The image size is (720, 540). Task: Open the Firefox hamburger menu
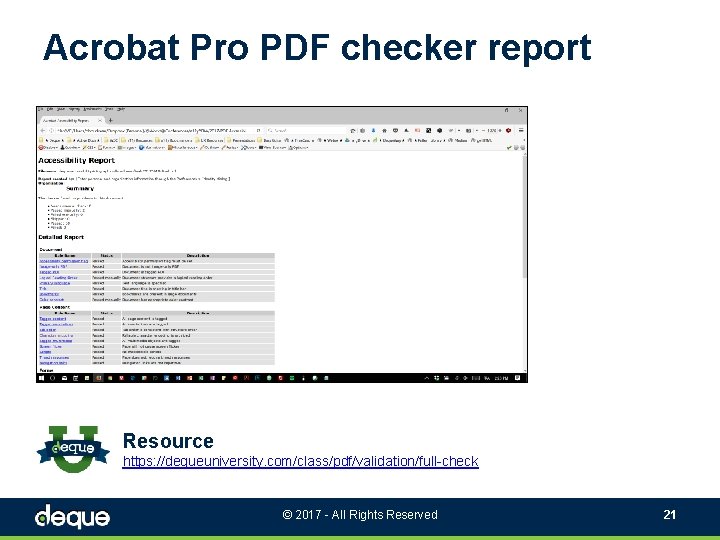click(x=521, y=130)
